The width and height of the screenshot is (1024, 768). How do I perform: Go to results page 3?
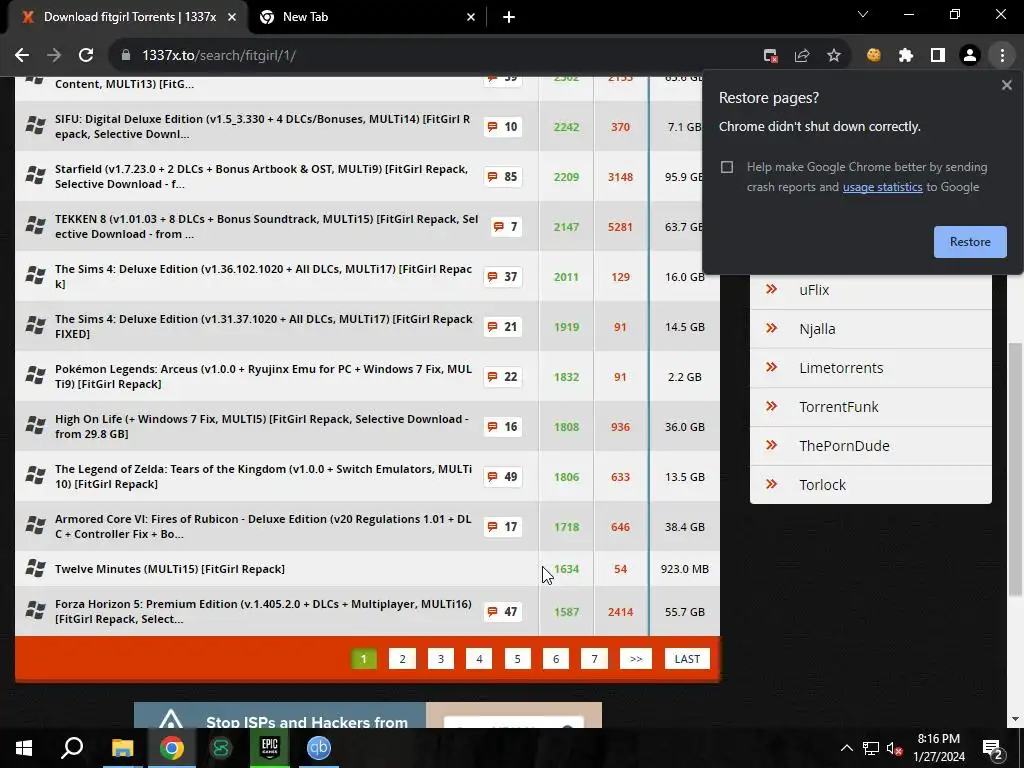click(441, 659)
